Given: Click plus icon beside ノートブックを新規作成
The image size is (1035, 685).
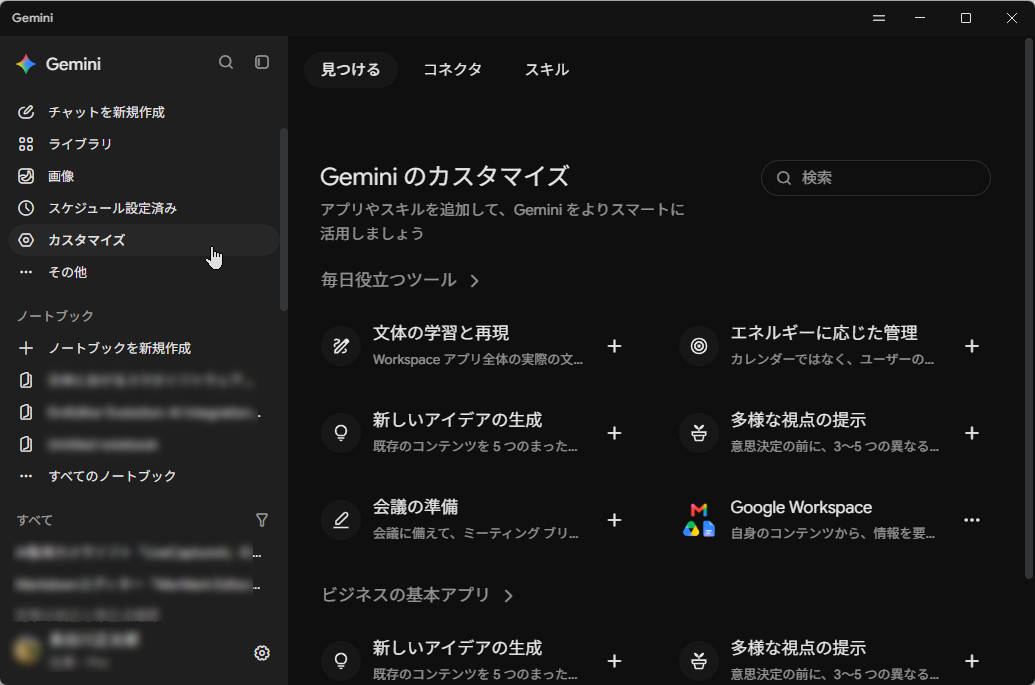Looking at the screenshot, I should [26, 348].
